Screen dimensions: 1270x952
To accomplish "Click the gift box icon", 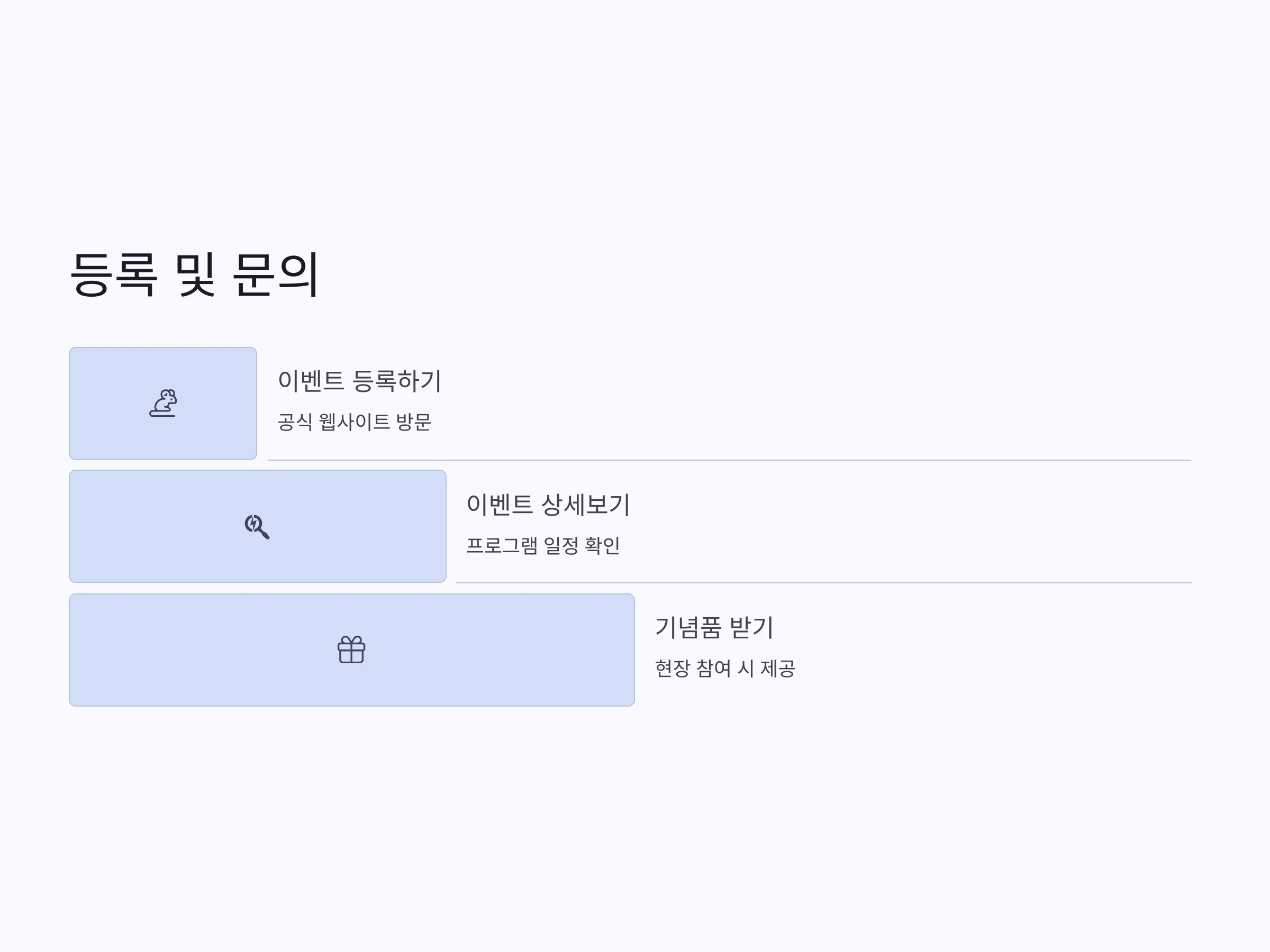I will tap(351, 649).
